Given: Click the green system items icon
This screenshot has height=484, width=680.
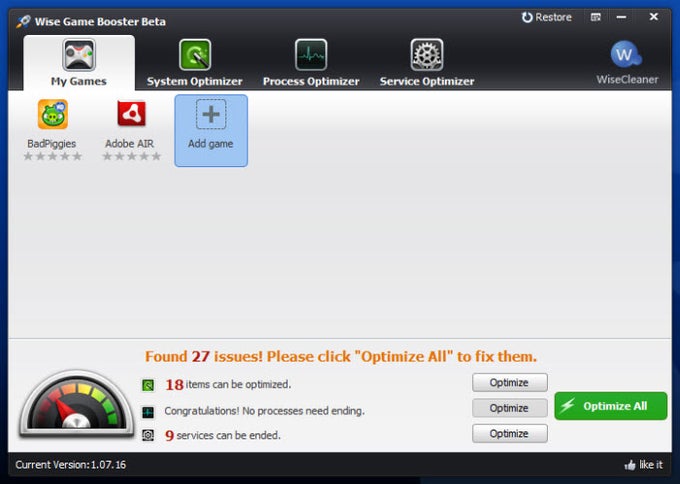Looking at the screenshot, I should 148,385.
